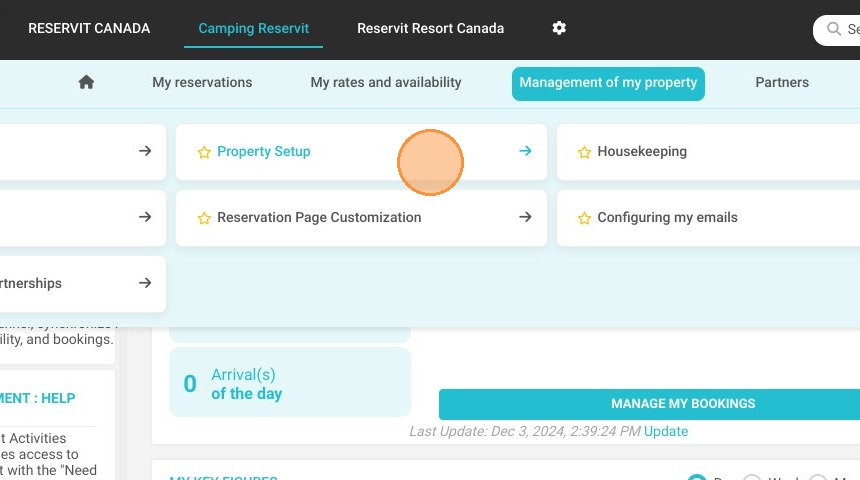Open the Property Setup link
This screenshot has height=480, width=860.
264,151
